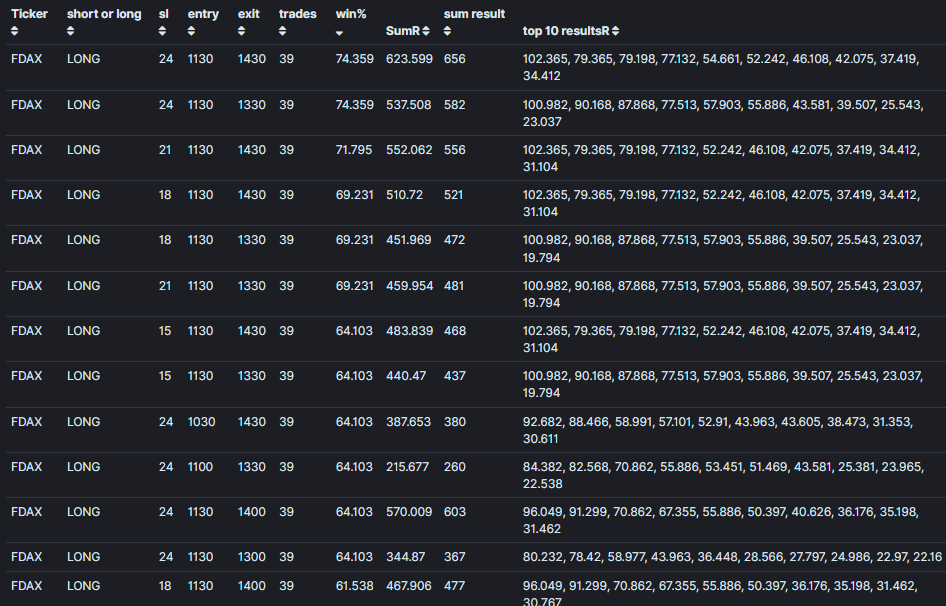The width and height of the screenshot is (946, 606).
Task: Select sum result 556
Action: [454, 150]
